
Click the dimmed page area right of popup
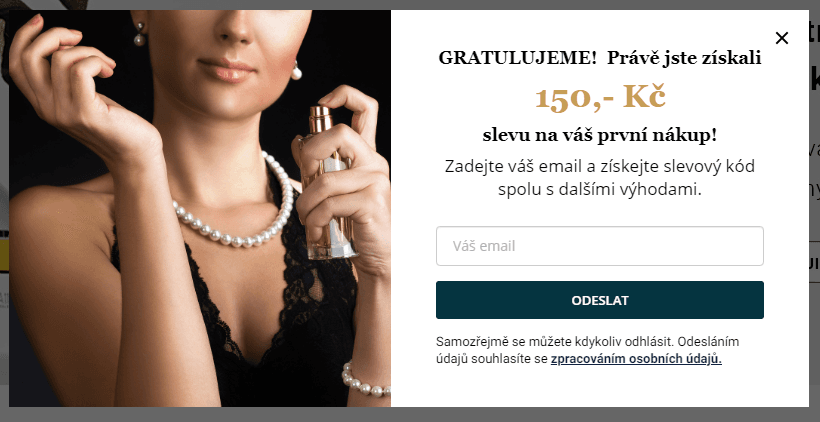pos(814,209)
